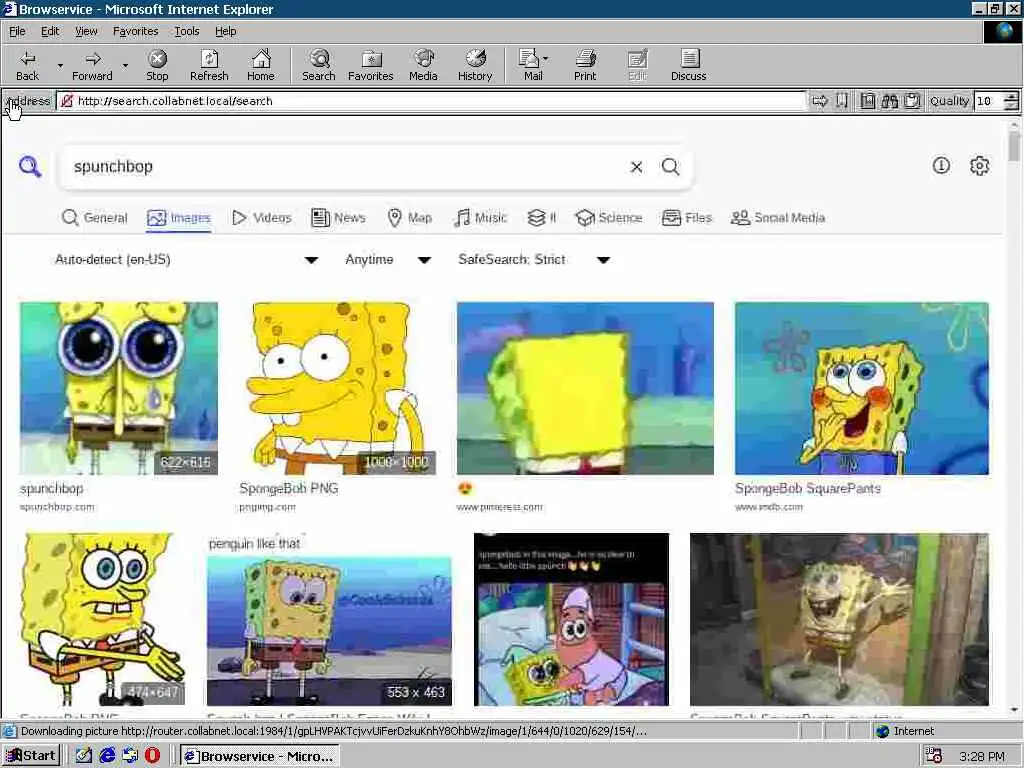The image size is (1024, 768).
Task: Switch to the News search tab
Action: pyautogui.click(x=338, y=217)
